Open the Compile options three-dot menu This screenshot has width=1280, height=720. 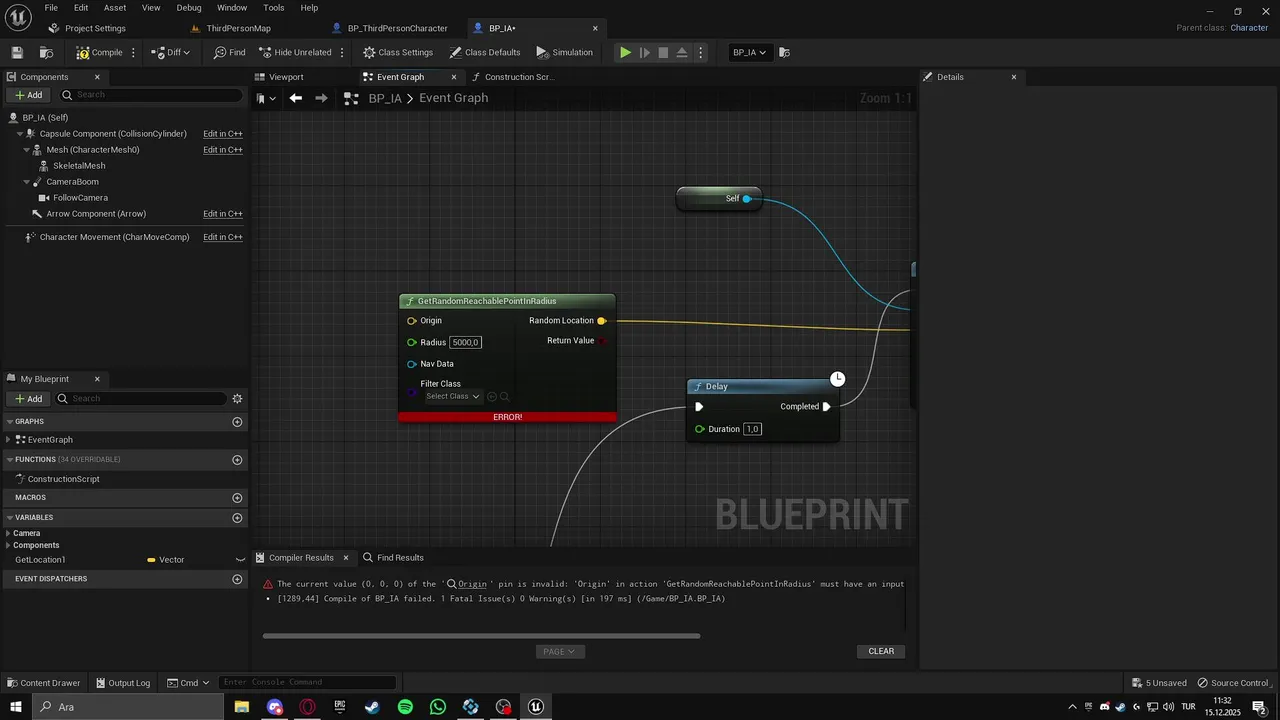[x=133, y=52]
